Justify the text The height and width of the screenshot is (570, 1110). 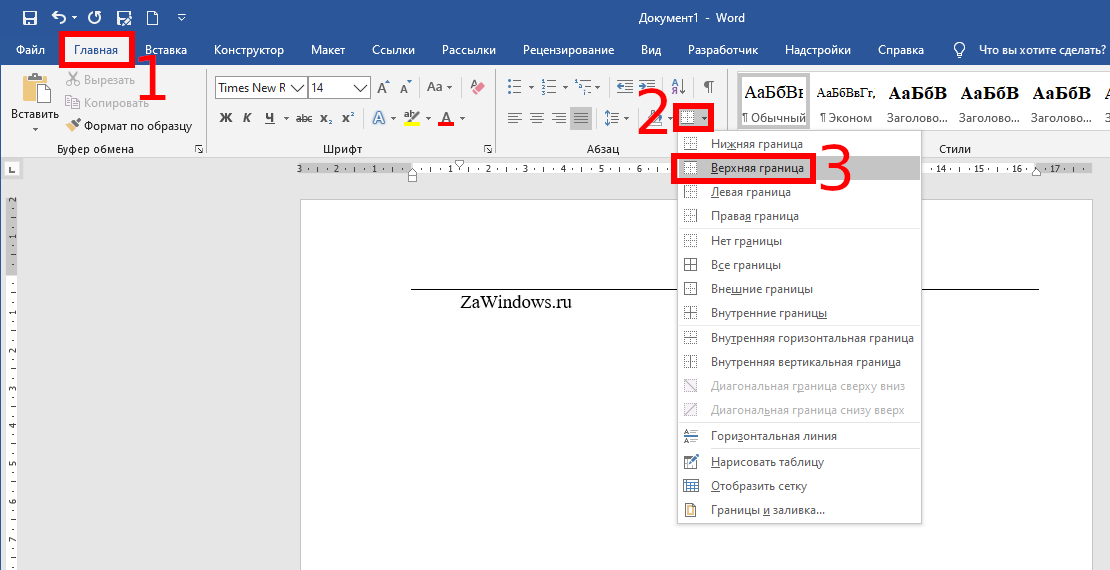(581, 118)
